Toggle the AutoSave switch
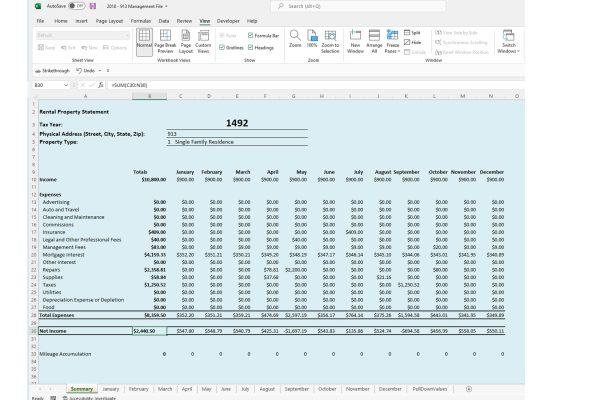This screenshot has width=600, height=400. [x=77, y=6]
